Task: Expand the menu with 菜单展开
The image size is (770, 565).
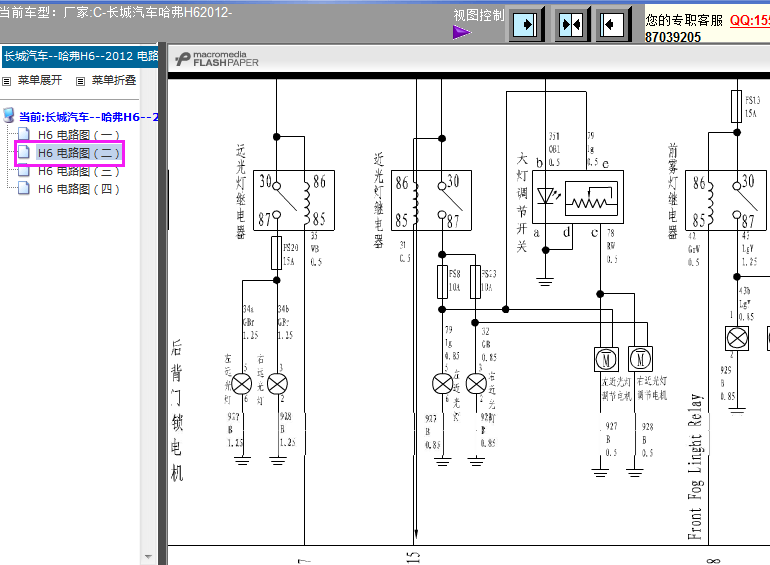Action: (x=40, y=80)
